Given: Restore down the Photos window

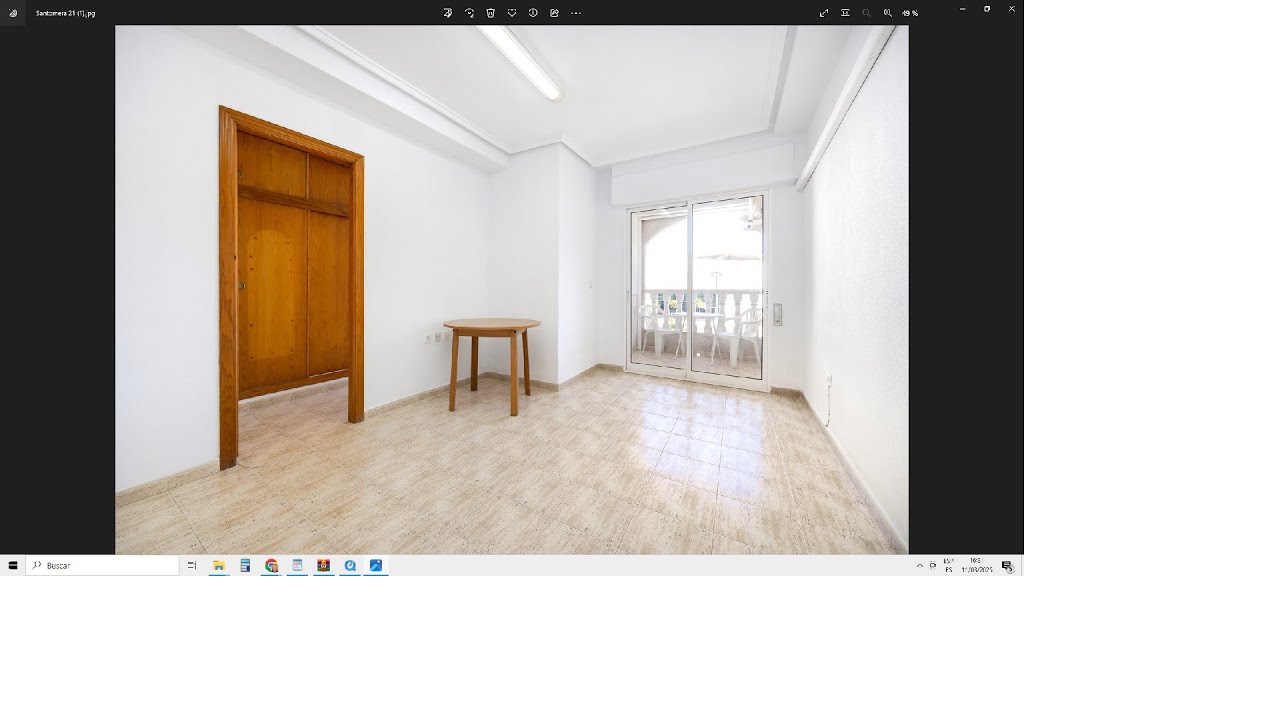Looking at the screenshot, I should (987, 9).
